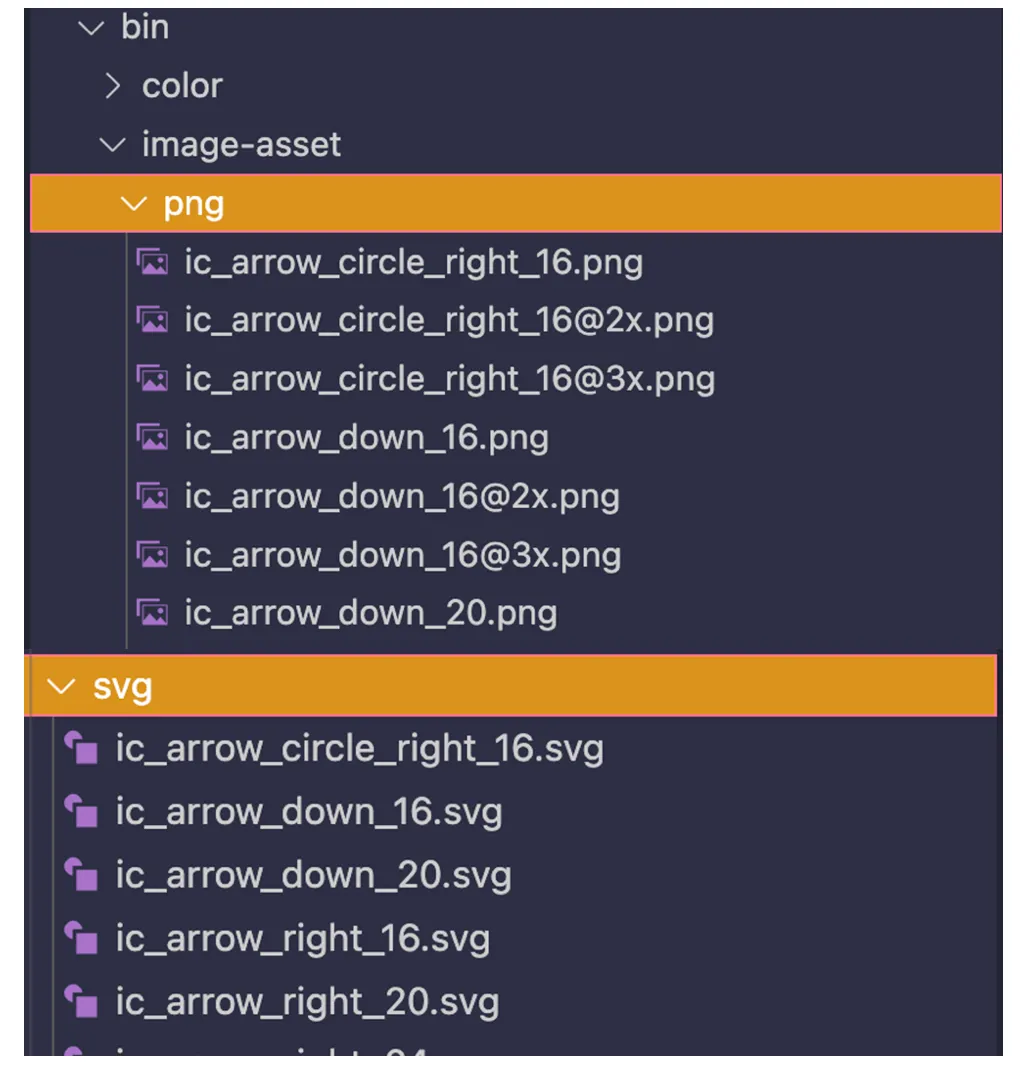Click image icon beside ic_arrow_down_16.png
The height and width of the screenshot is (1070, 1020).
[152, 438]
